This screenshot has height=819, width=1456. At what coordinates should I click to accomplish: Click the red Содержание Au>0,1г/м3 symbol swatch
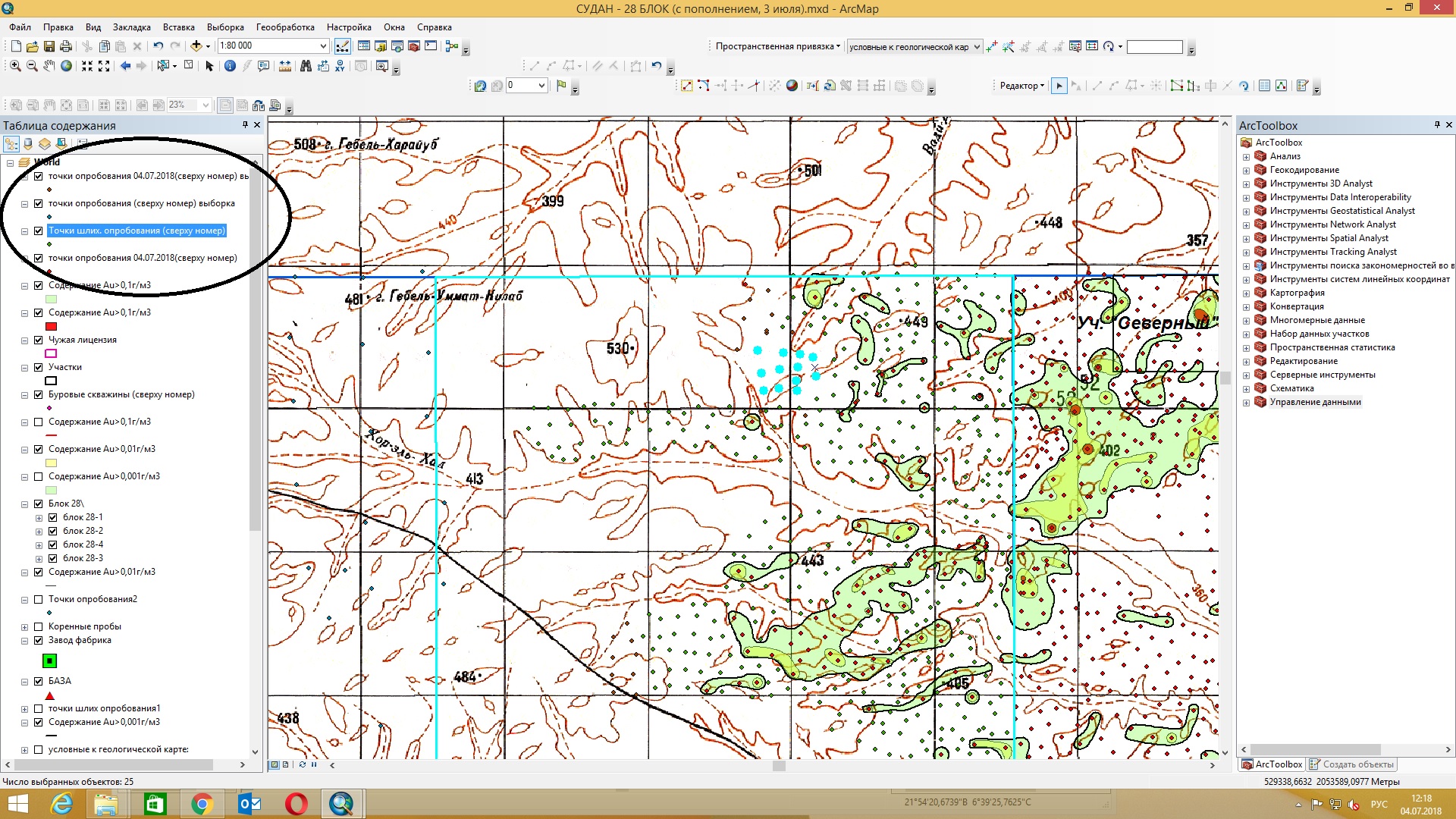point(52,326)
